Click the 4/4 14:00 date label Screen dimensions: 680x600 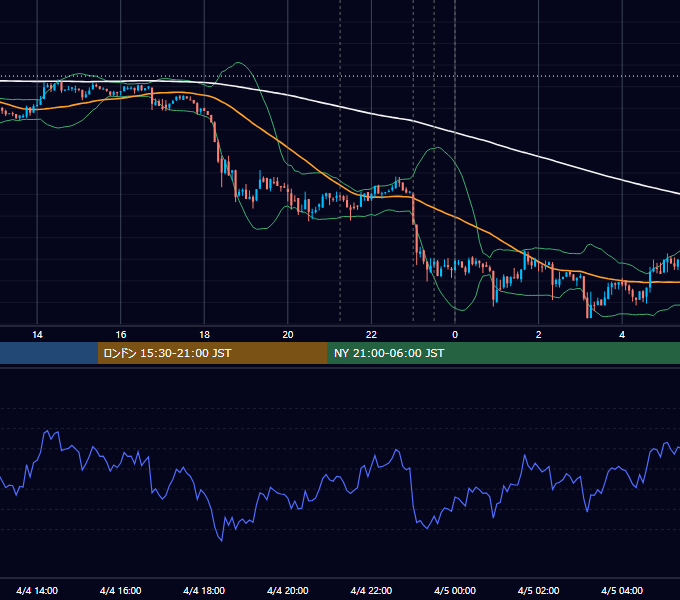coord(37,590)
